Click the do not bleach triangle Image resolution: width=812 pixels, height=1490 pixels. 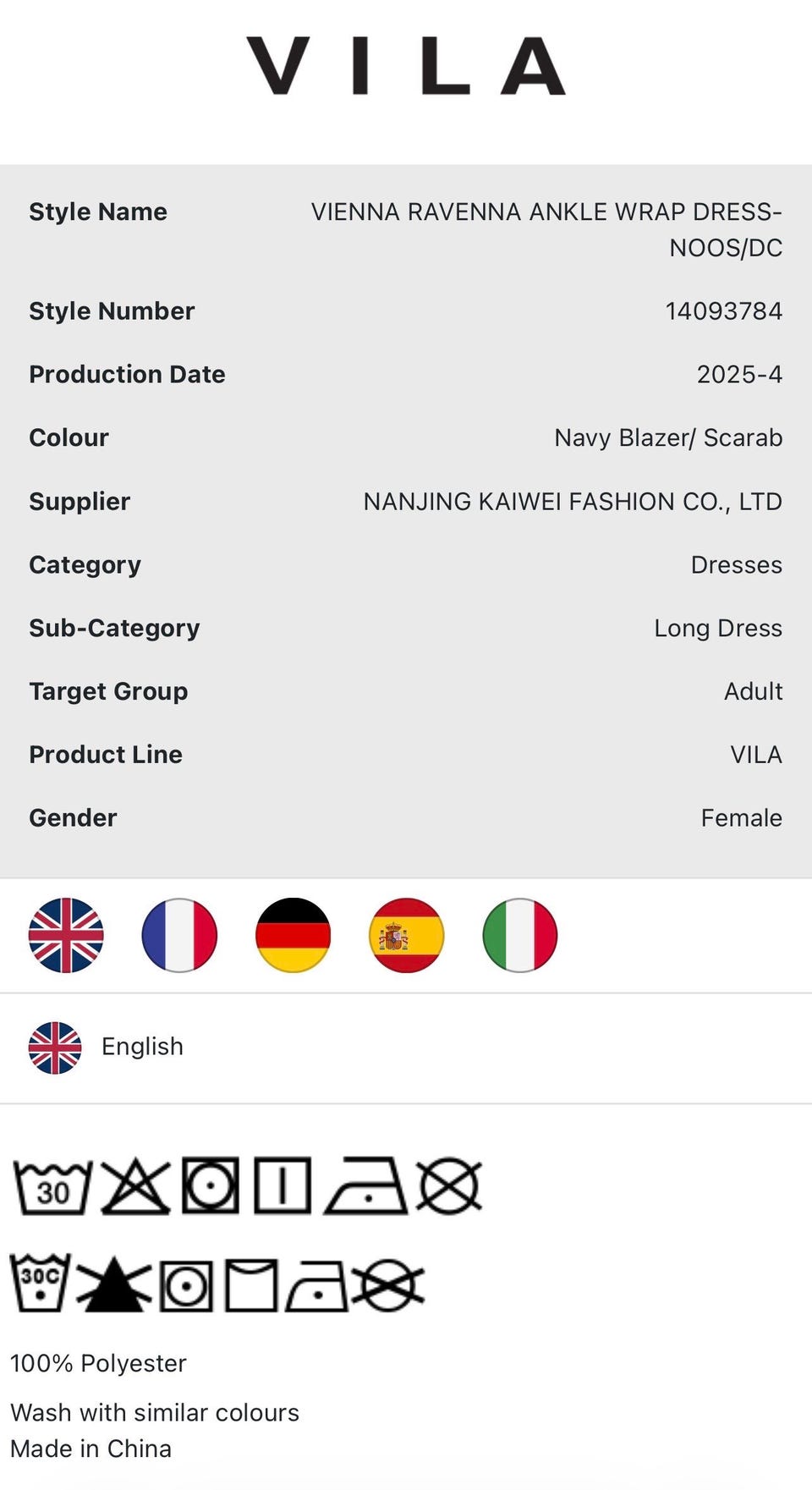[x=135, y=1187]
